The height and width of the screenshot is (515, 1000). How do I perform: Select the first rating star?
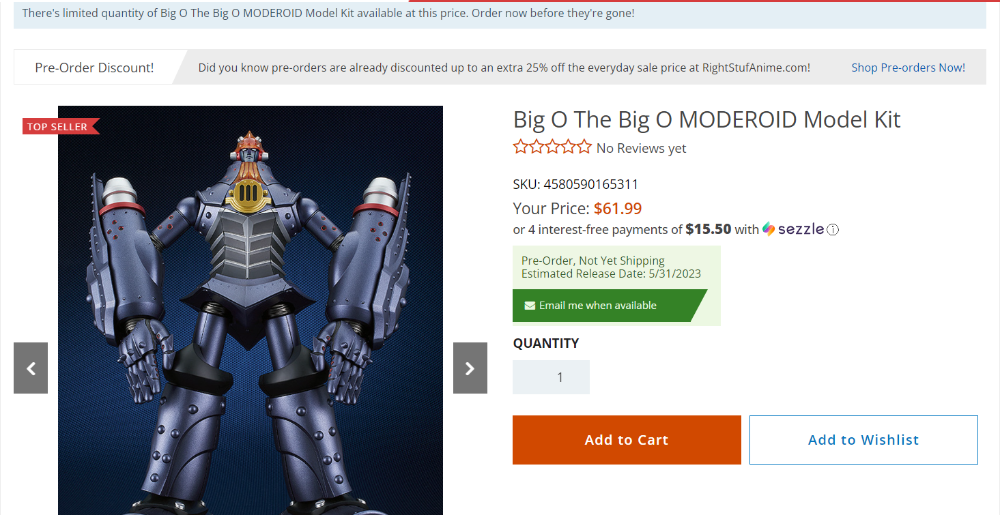pyautogui.click(x=520, y=147)
